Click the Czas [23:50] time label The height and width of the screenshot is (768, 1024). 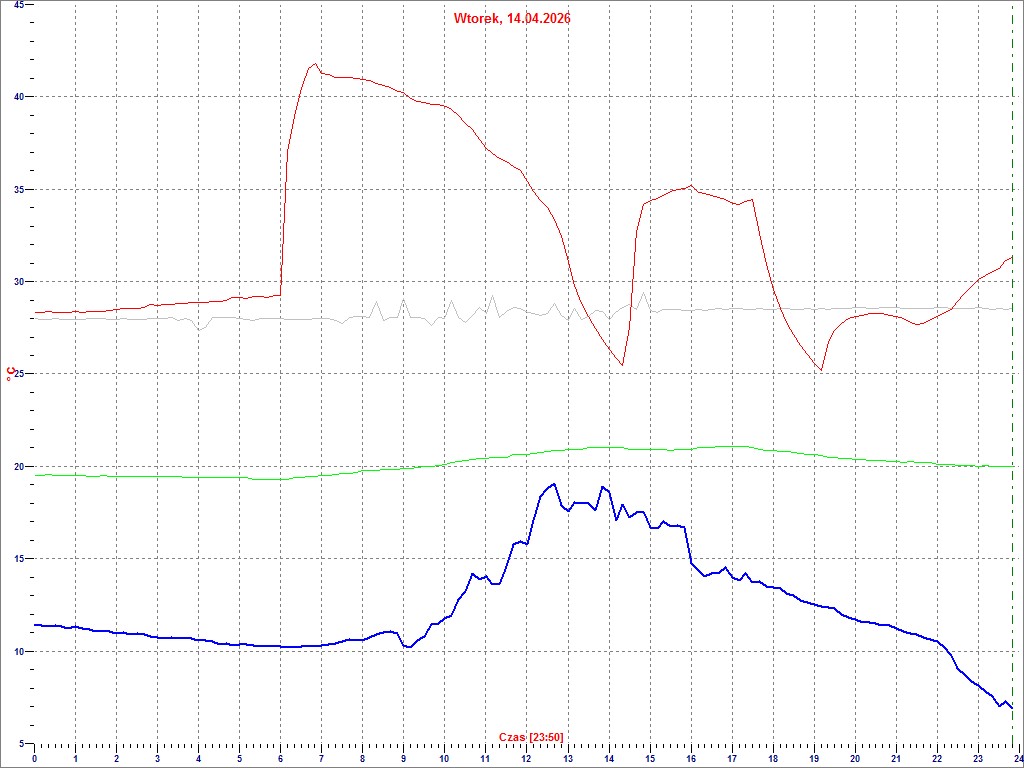point(531,738)
